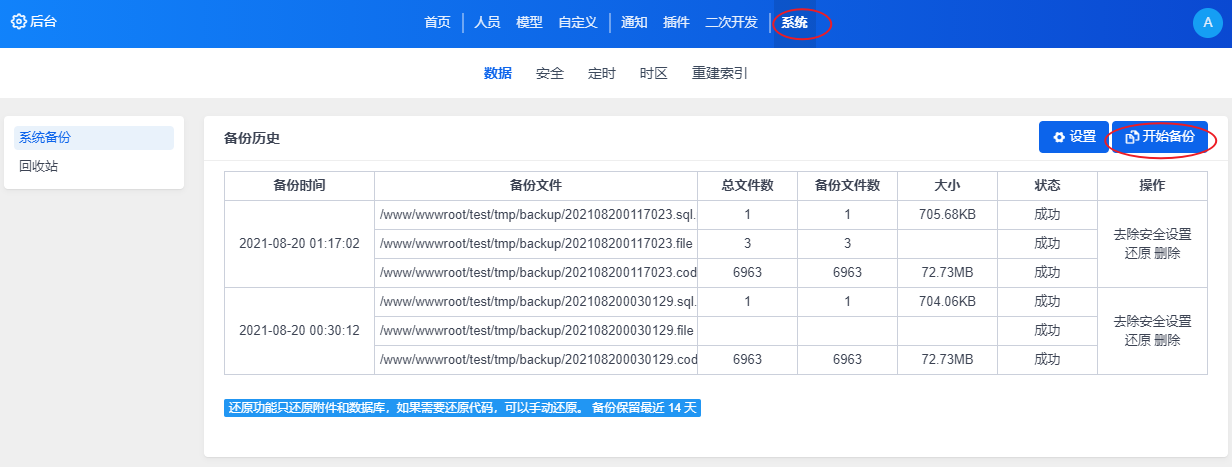Open the user avatar A menu
The width and height of the screenshot is (1232, 467).
[x=1208, y=24]
